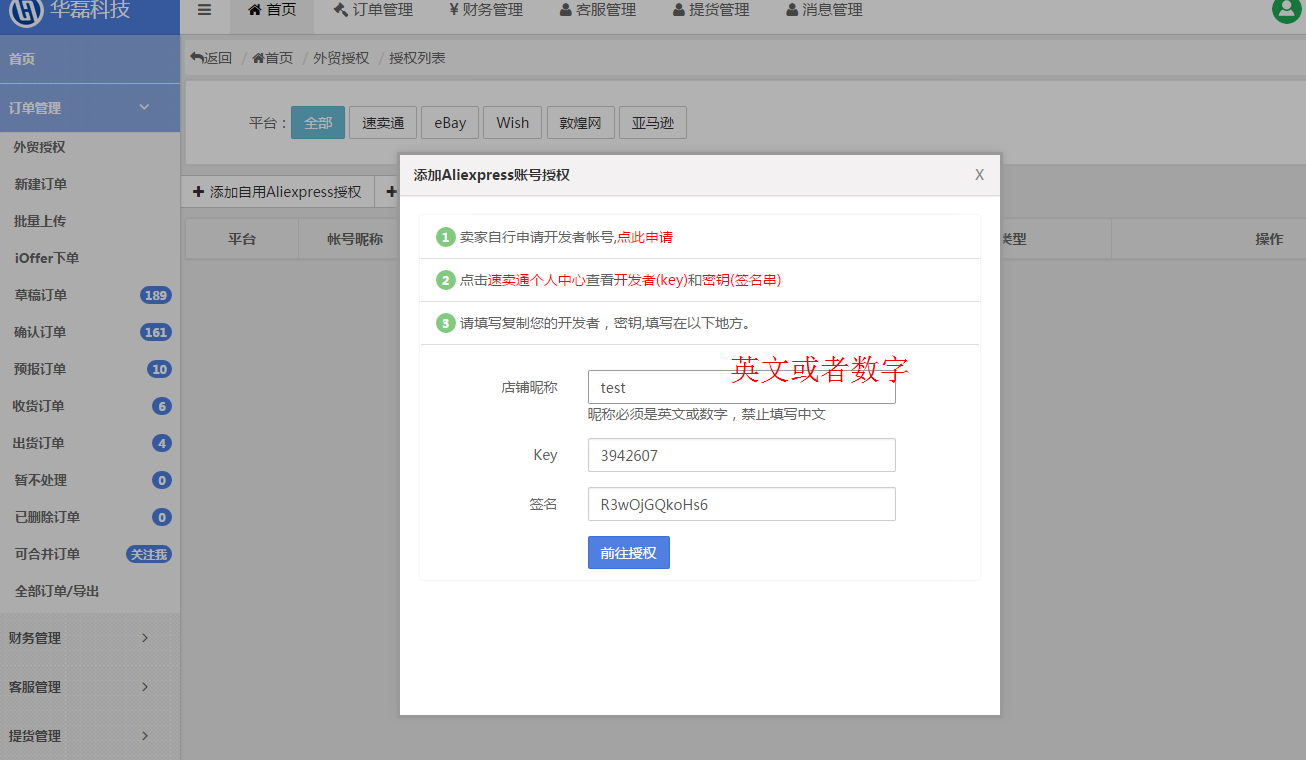Filter platforms by eBay

click(x=450, y=123)
